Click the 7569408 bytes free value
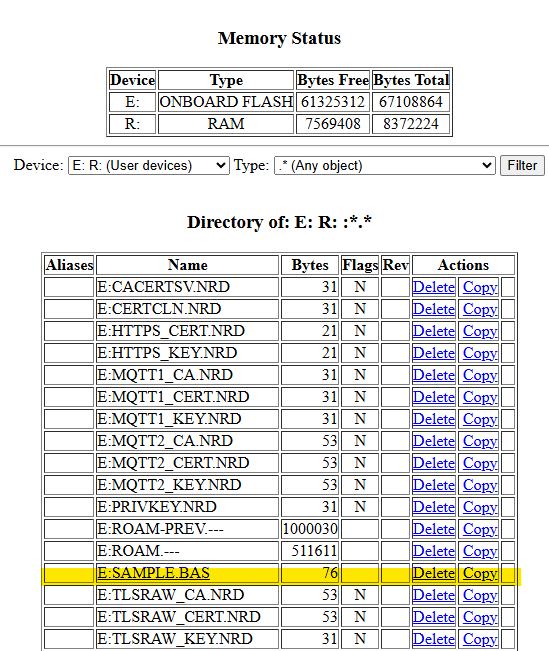The image size is (549, 651). 333,124
